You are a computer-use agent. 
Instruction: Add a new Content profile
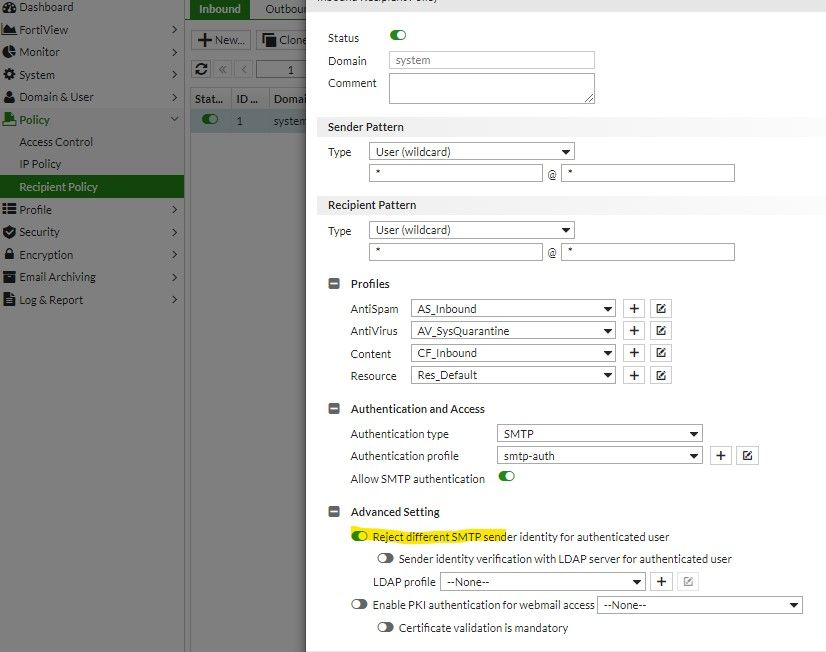(634, 353)
